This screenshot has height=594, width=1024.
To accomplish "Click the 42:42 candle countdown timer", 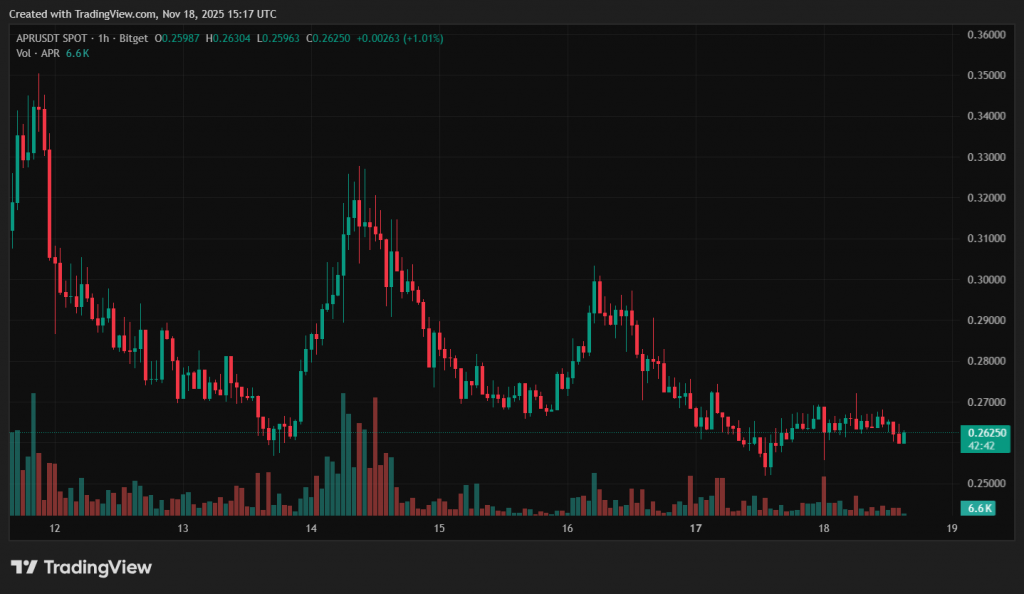I will [x=982, y=446].
